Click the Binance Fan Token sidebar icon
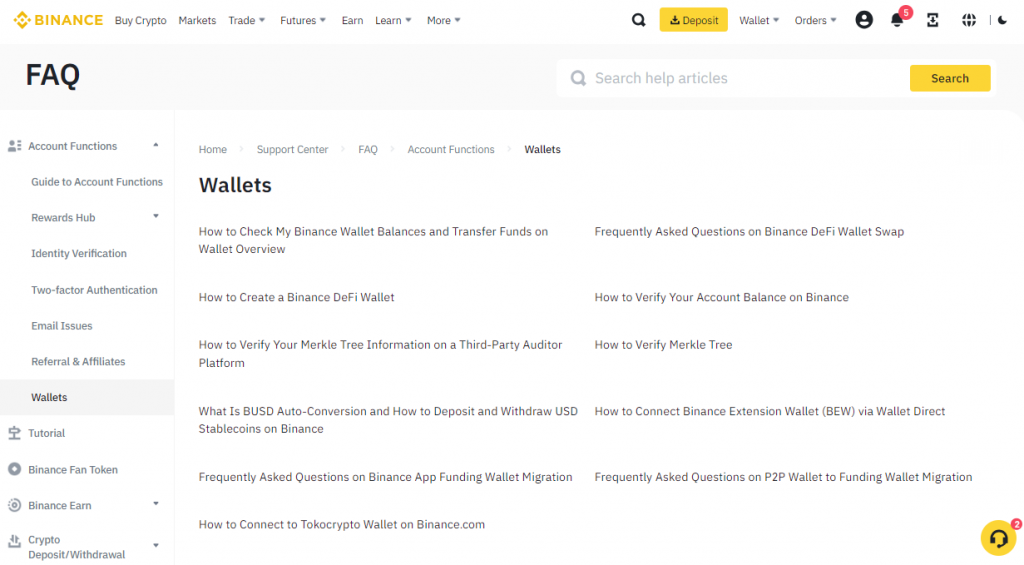1024x565 pixels. (x=14, y=469)
